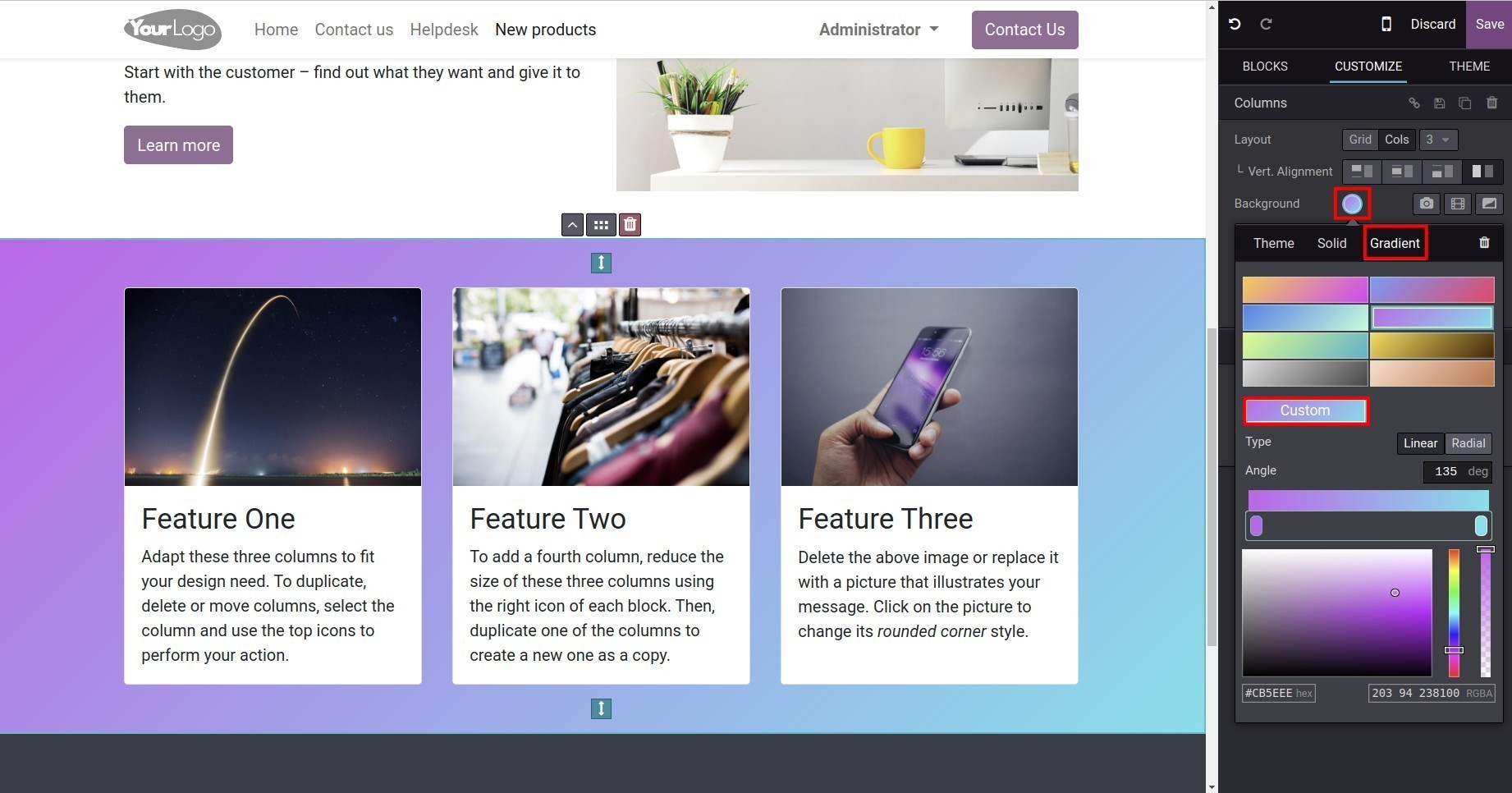Click the red trash icon above block
1512x793 pixels.
click(x=630, y=224)
